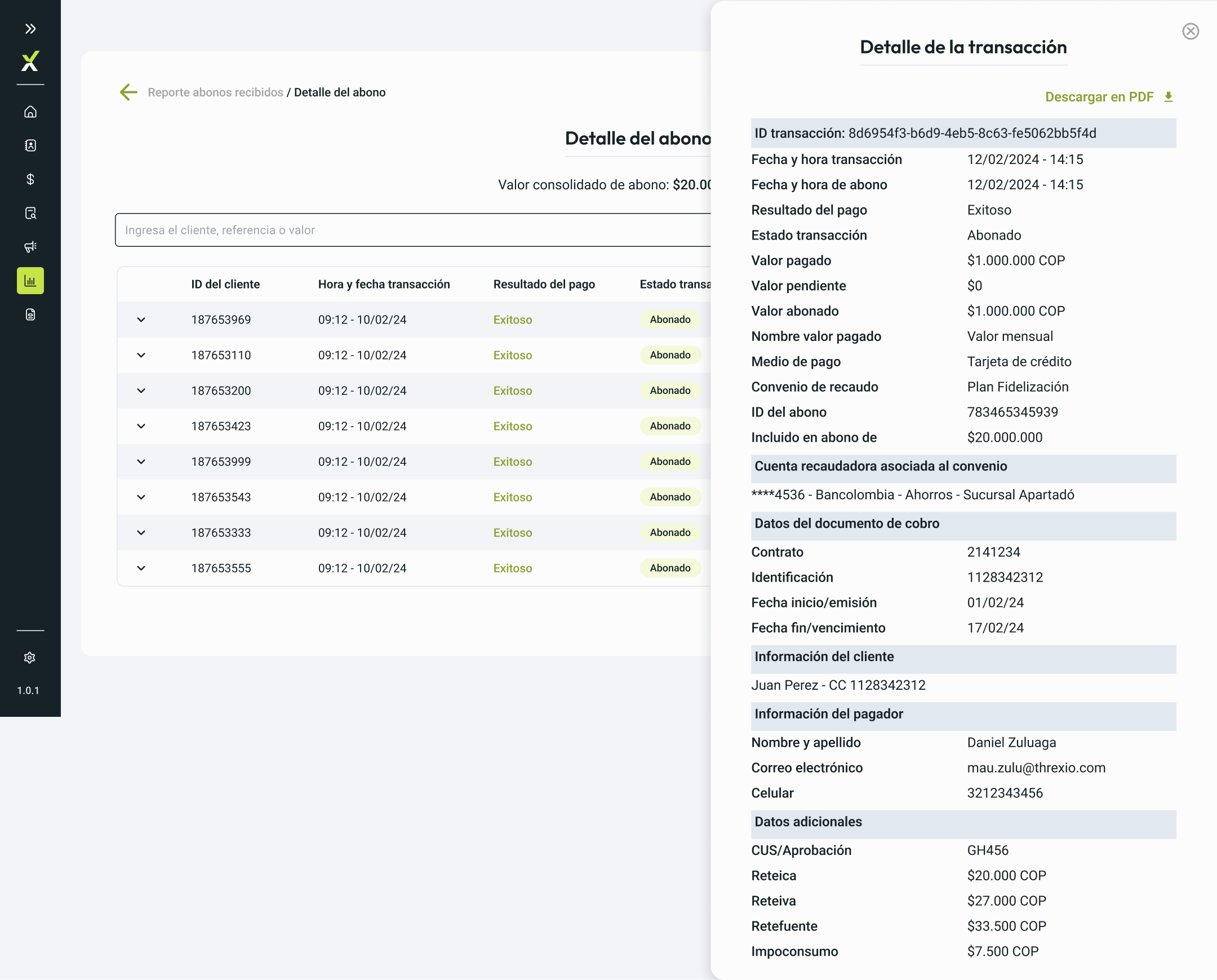Expand row for client 187653999
1217x980 pixels.
click(141, 462)
